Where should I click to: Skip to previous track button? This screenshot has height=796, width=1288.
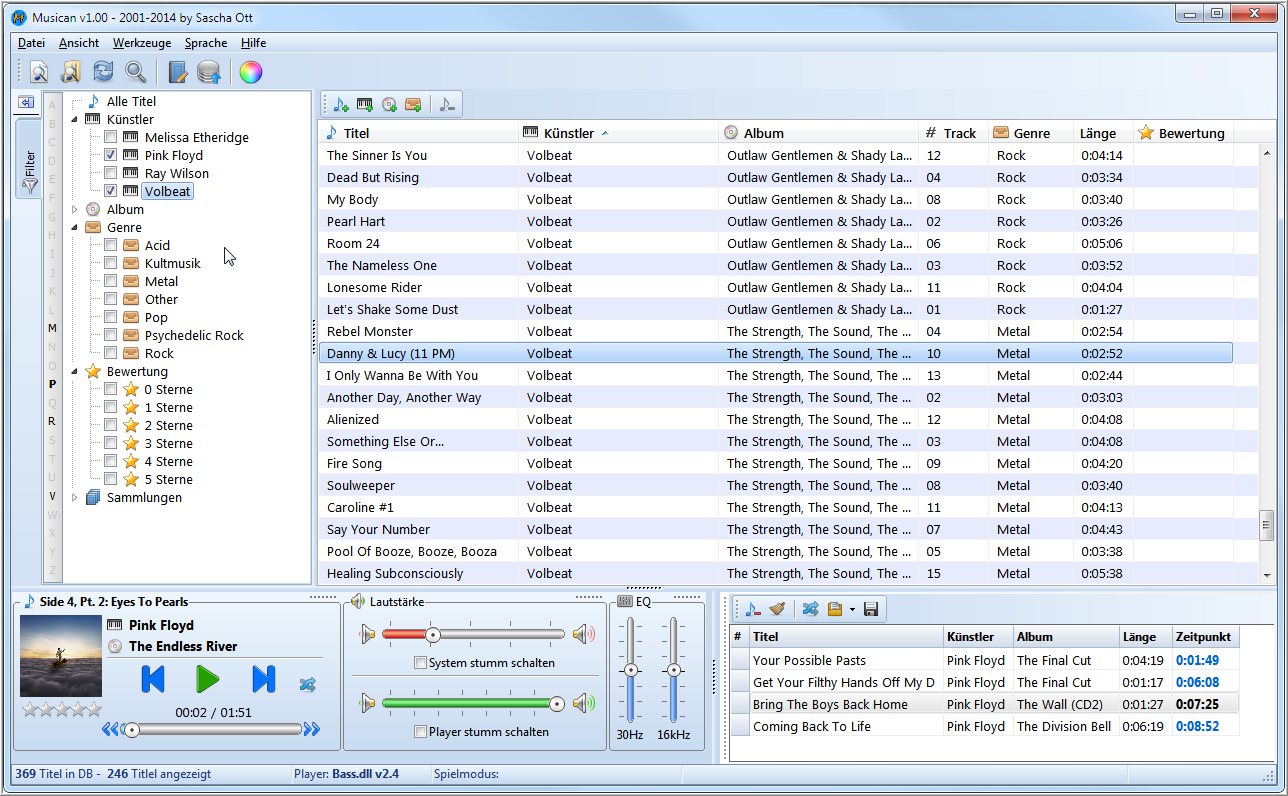tap(153, 680)
